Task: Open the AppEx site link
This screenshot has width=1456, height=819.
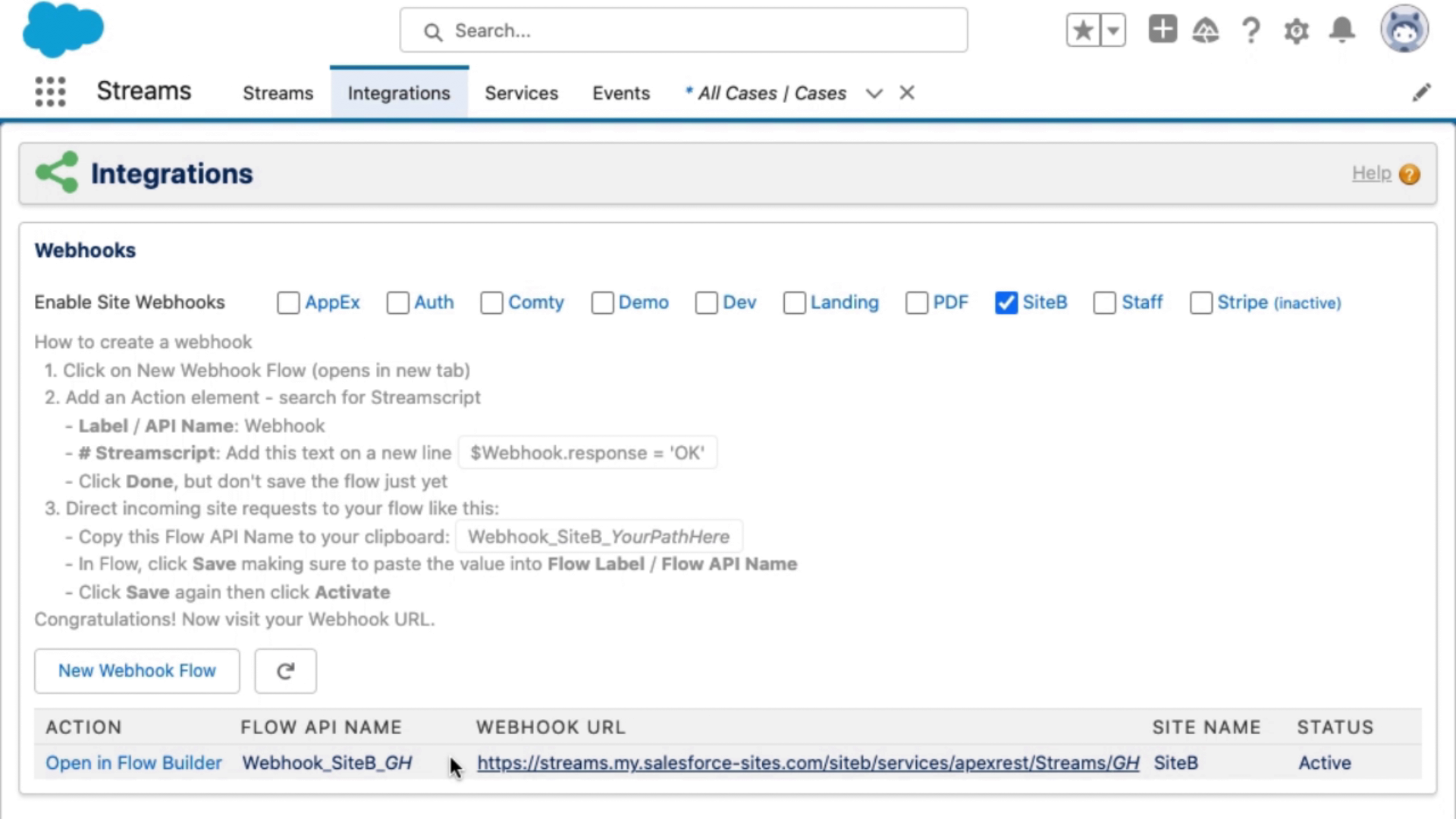Action: coord(332,303)
